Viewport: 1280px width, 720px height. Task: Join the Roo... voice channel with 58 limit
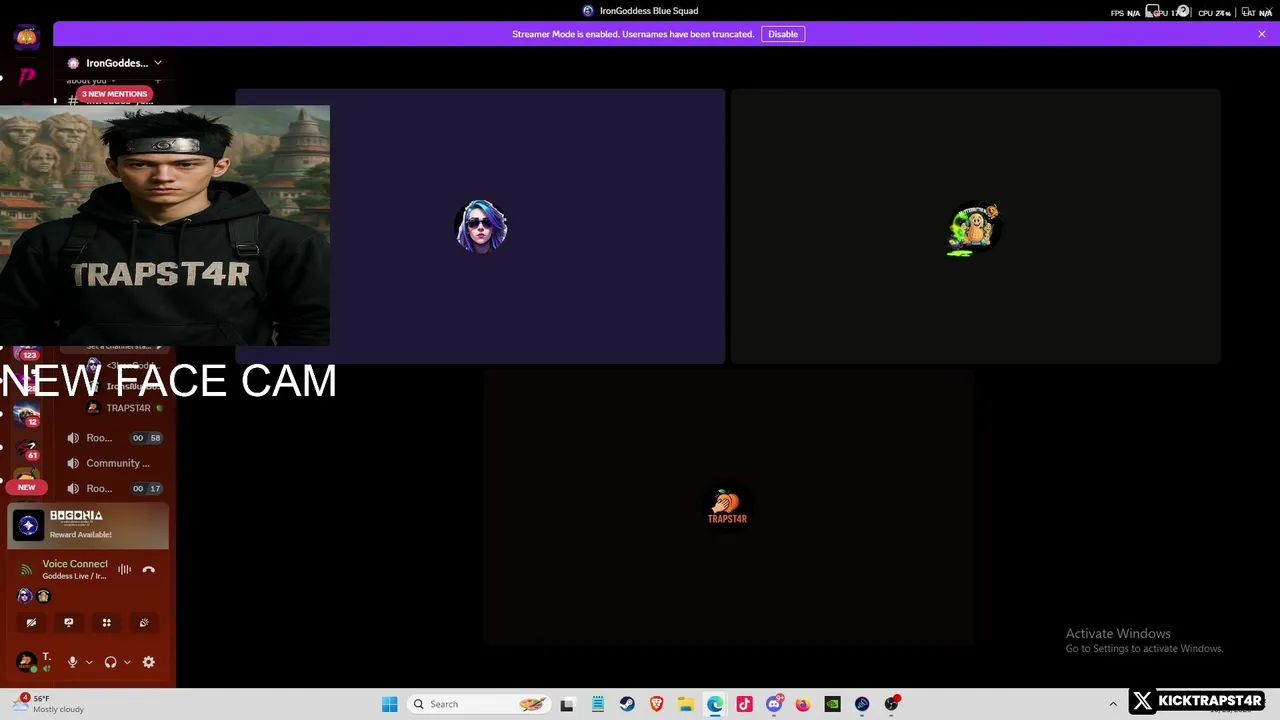(113, 438)
